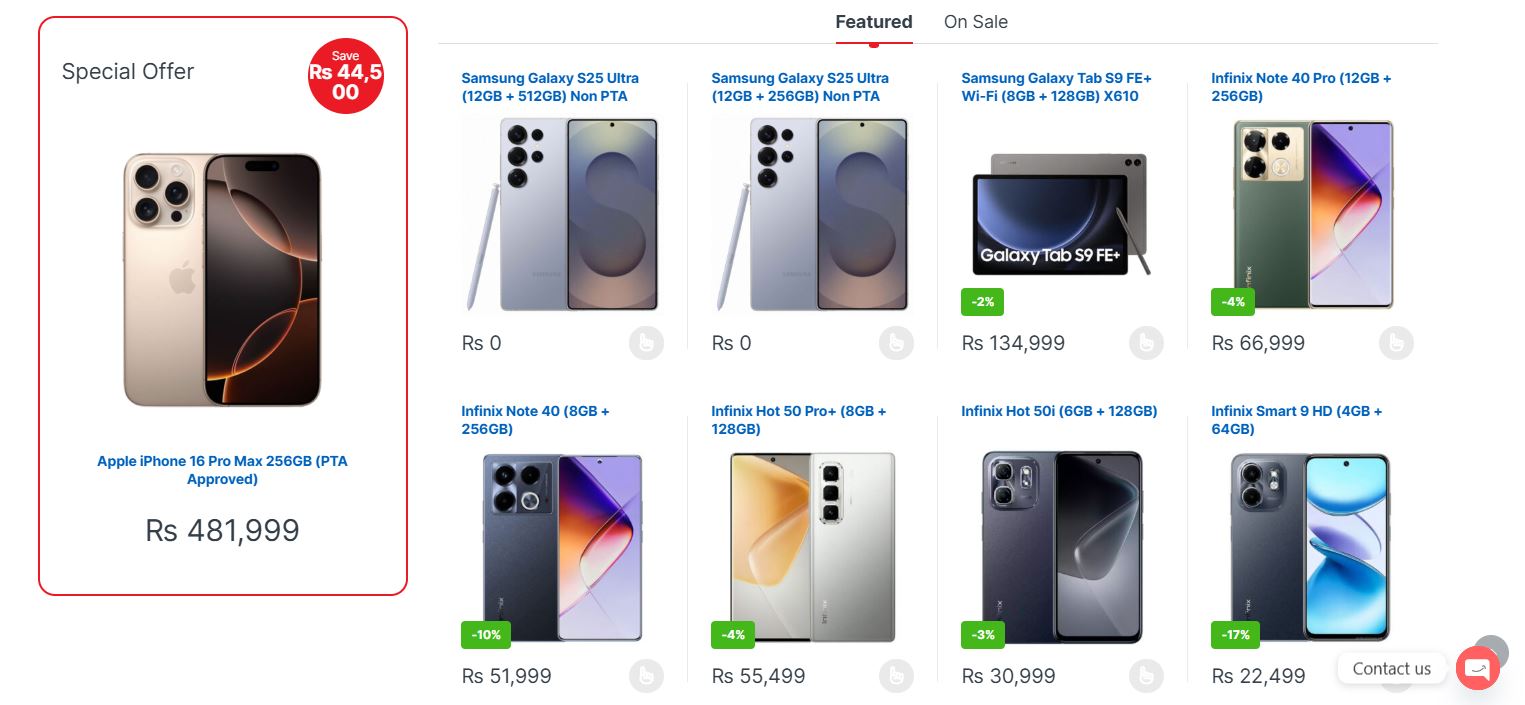Open the Infinix Note 40 Pro product image
Image resolution: width=1525 pixels, height=705 pixels.
click(x=1312, y=215)
